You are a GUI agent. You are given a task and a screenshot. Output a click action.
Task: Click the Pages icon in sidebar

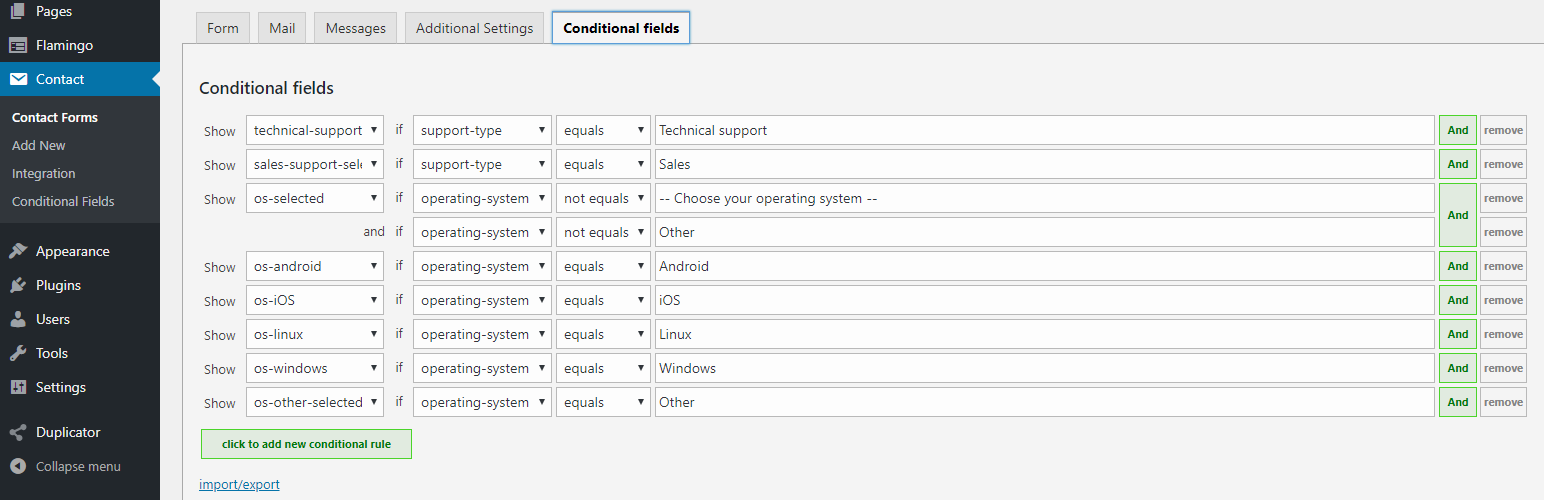click(18, 12)
